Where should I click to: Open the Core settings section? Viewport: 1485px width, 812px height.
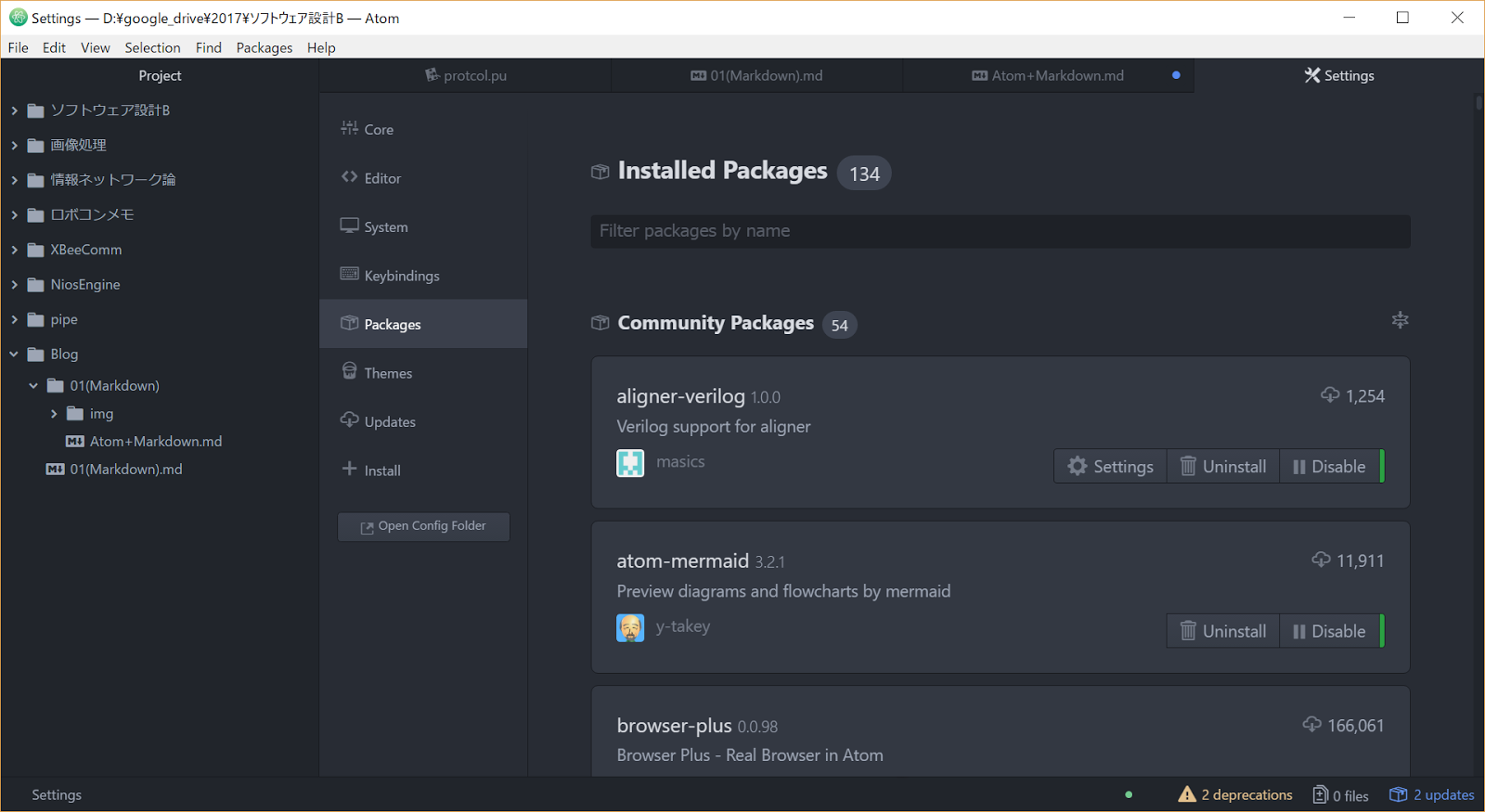click(x=423, y=129)
